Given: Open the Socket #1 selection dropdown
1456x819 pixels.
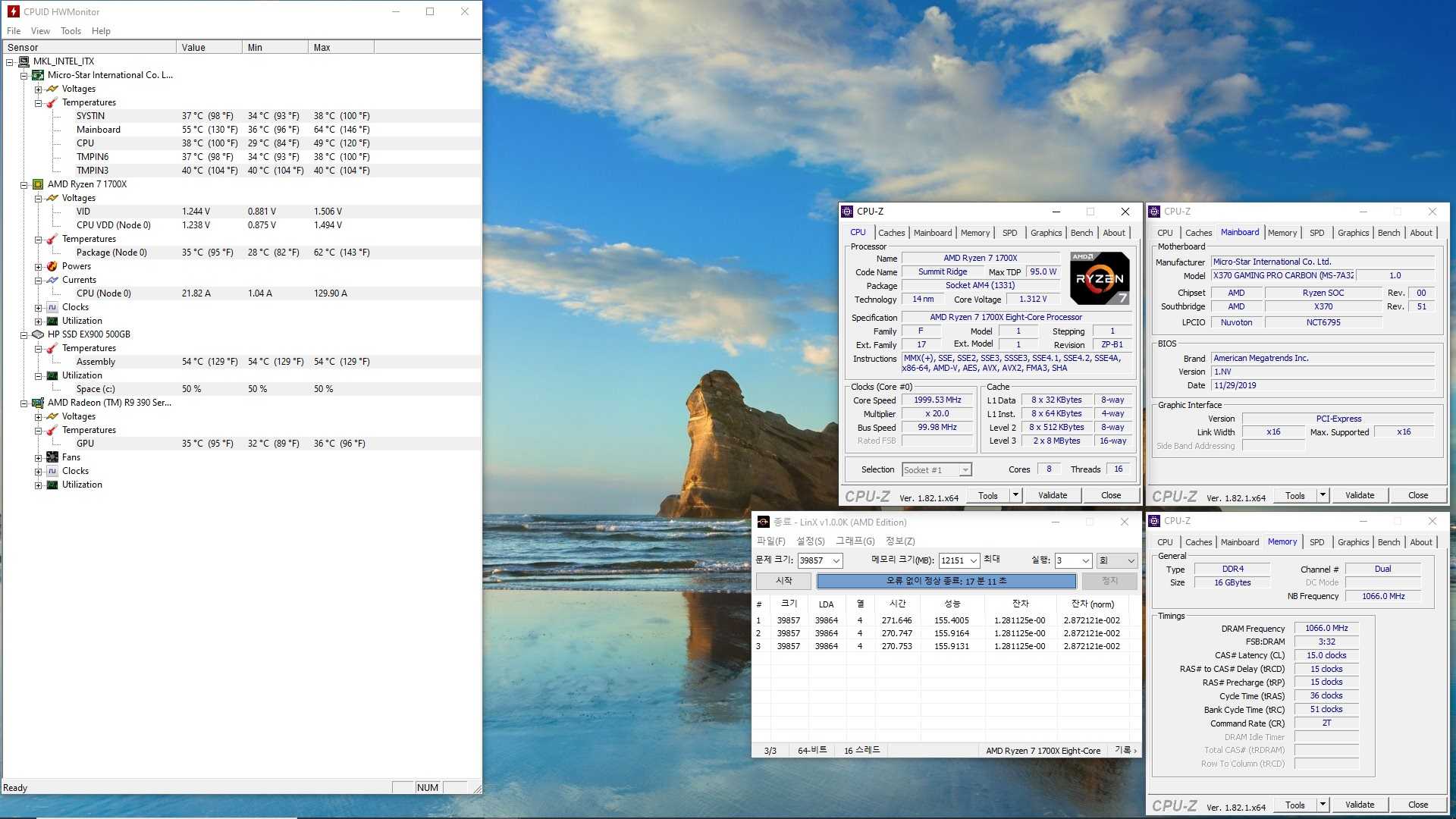Looking at the screenshot, I should [965, 470].
